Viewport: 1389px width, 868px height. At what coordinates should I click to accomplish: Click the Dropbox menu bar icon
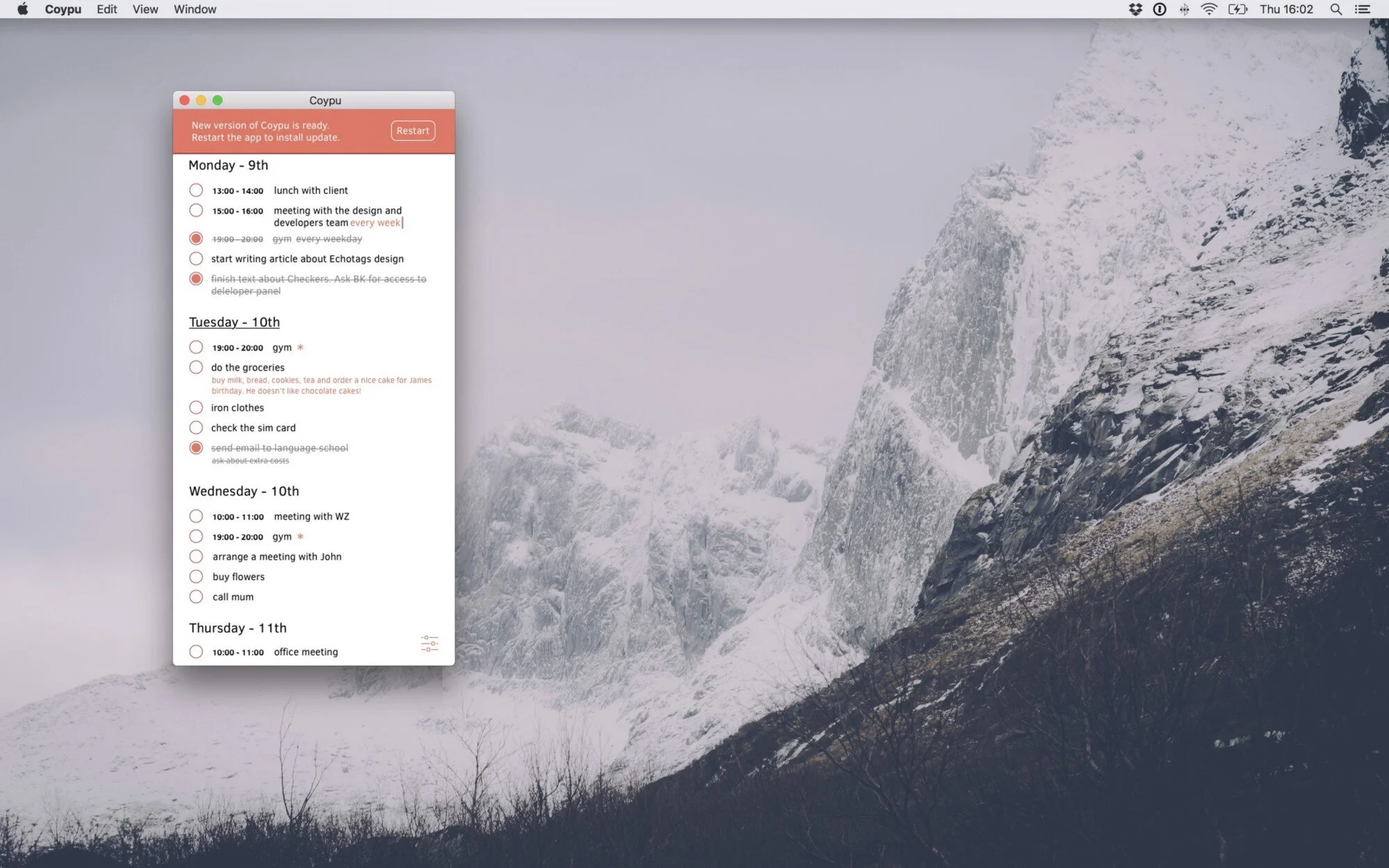tap(1136, 9)
